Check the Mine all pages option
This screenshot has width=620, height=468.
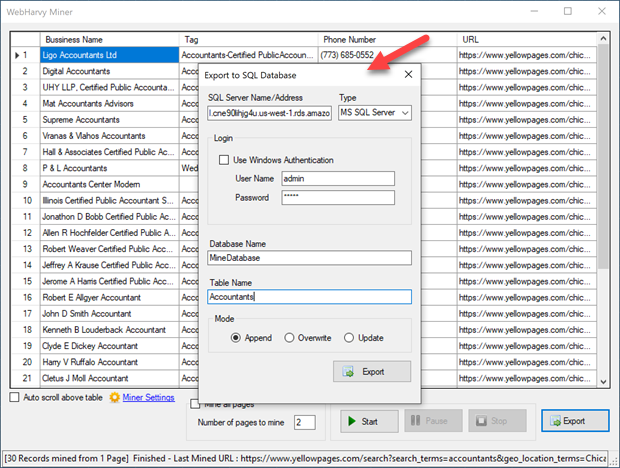195,404
